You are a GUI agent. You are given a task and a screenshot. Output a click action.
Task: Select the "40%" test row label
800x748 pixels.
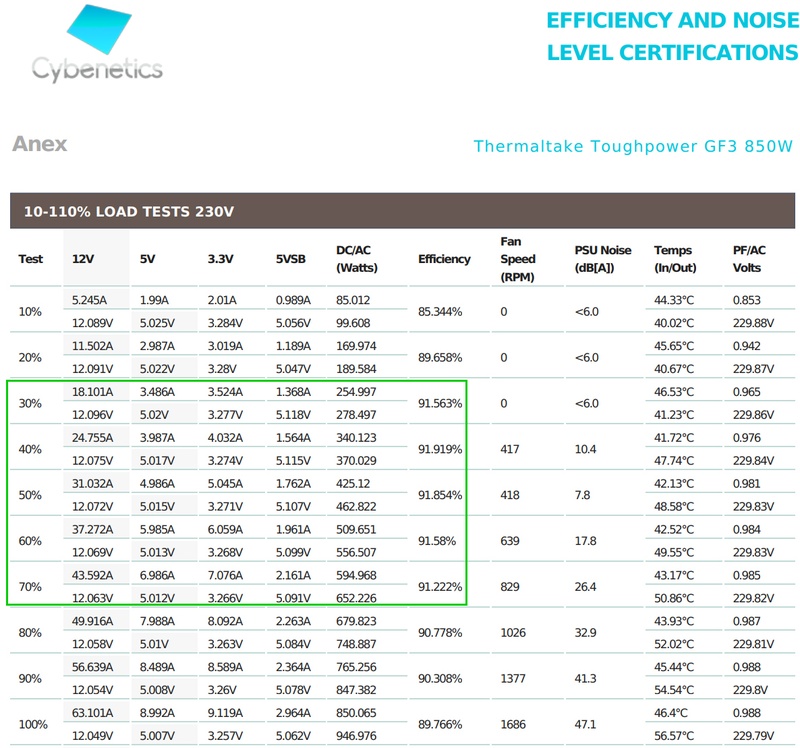pyautogui.click(x=30, y=450)
